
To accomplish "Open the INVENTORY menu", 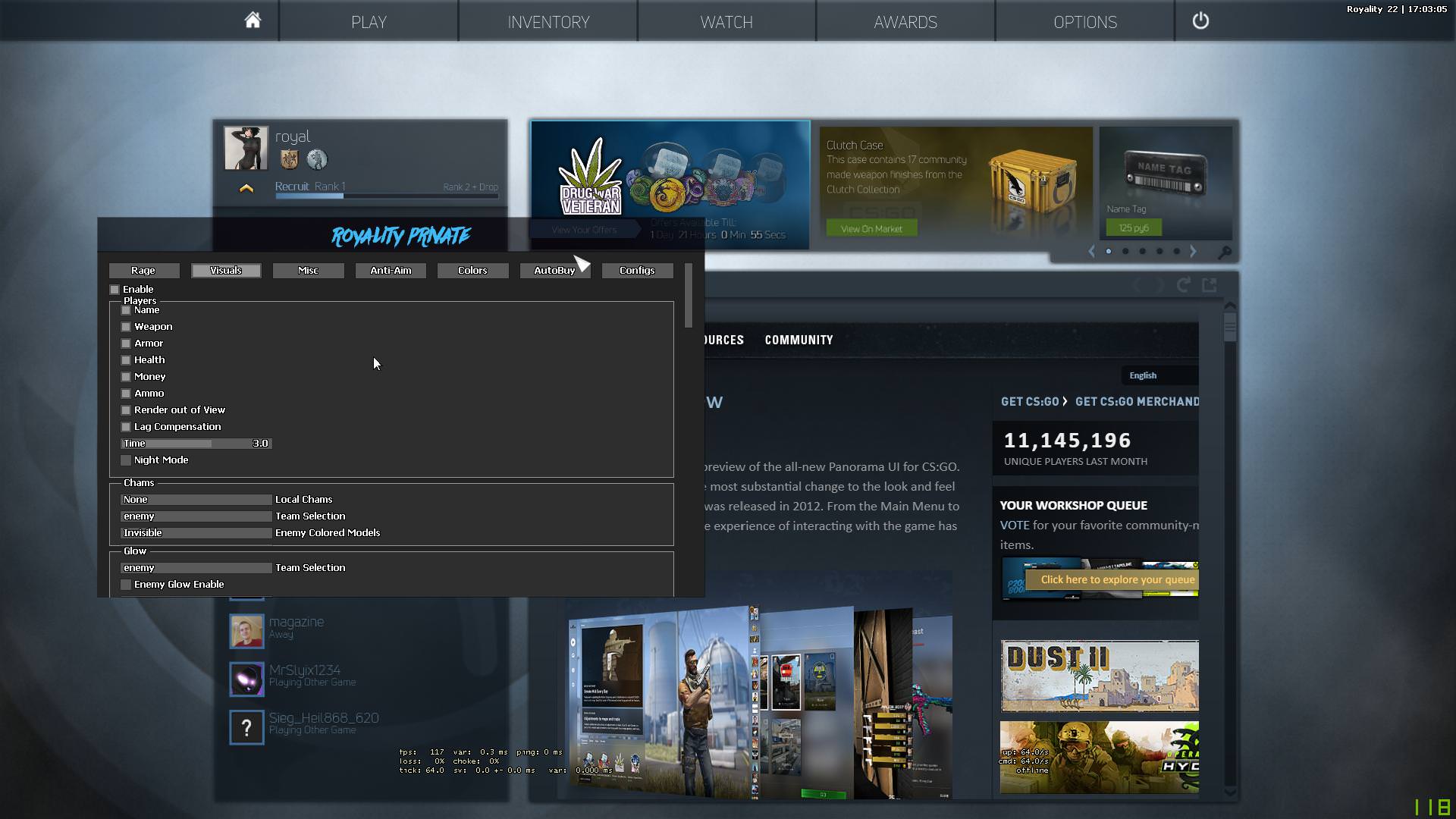I will point(548,22).
